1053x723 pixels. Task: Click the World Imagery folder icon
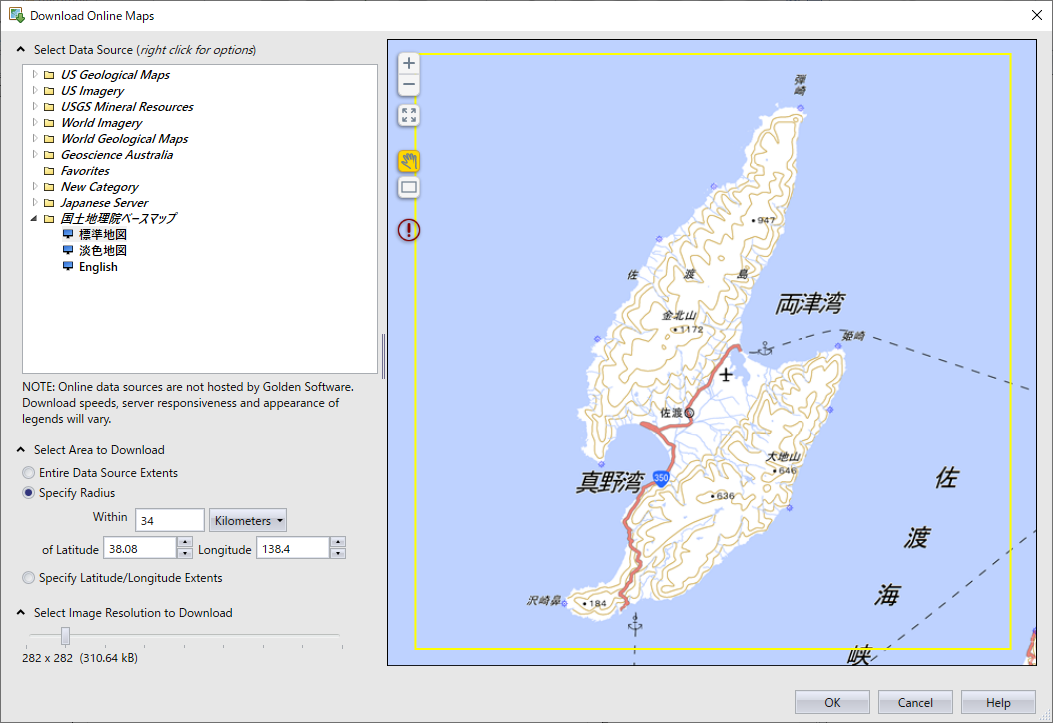point(49,123)
